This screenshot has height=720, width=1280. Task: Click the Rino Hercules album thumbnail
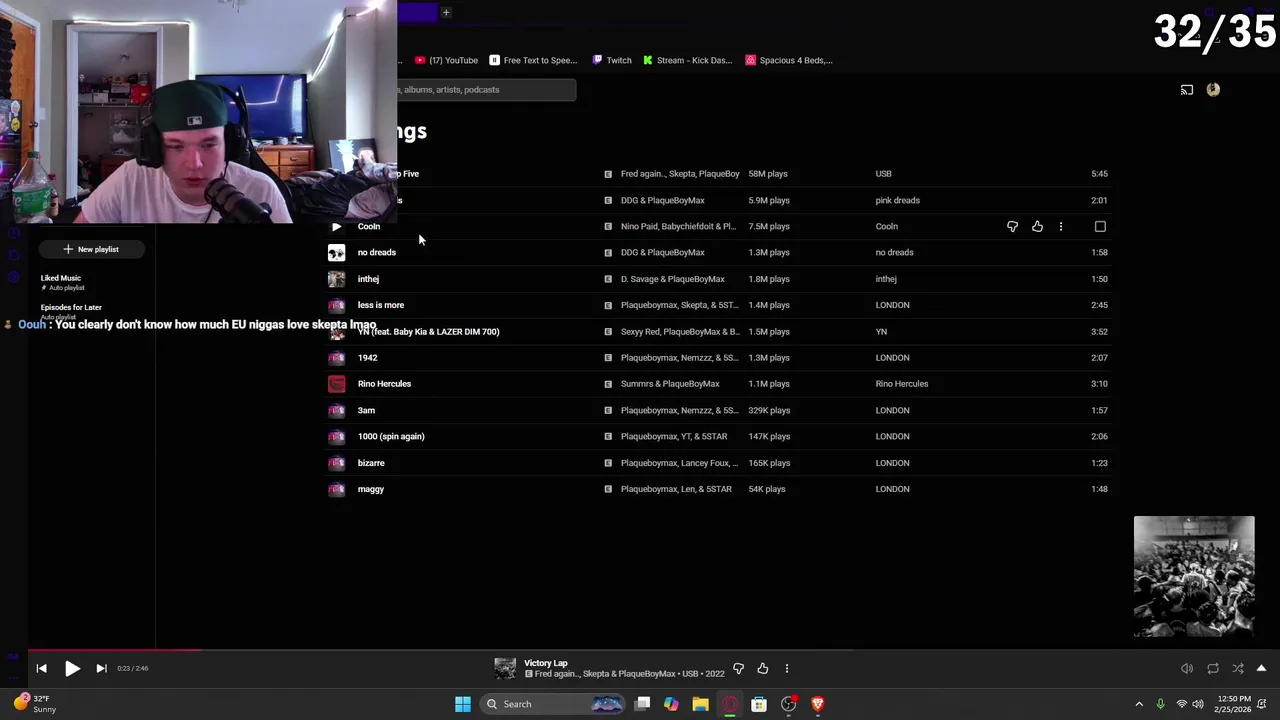(336, 384)
